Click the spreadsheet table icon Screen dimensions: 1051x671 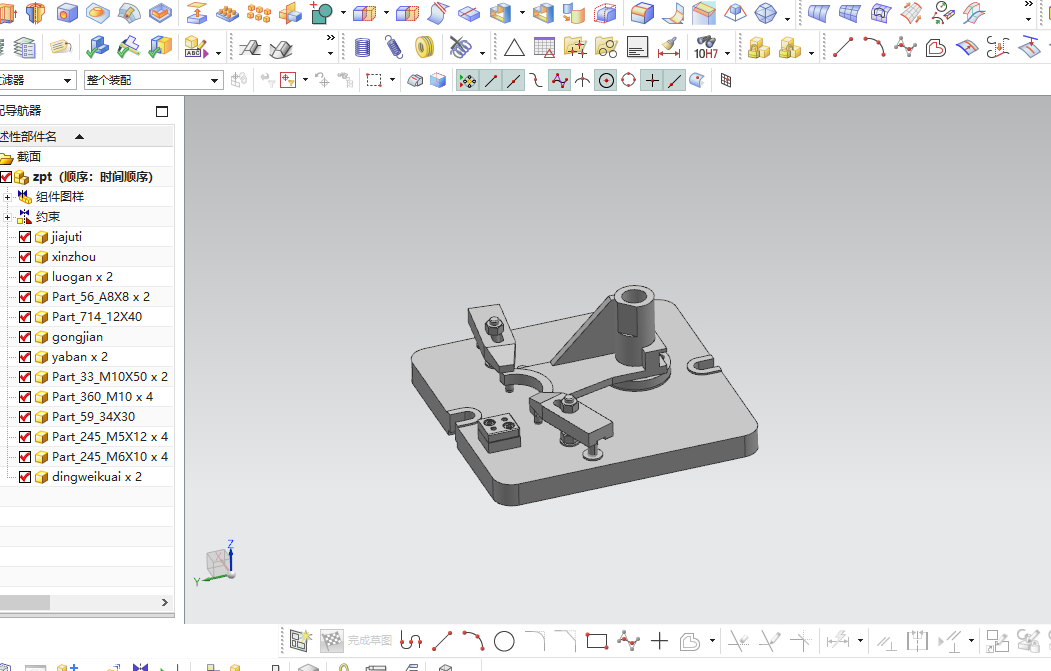pos(544,47)
